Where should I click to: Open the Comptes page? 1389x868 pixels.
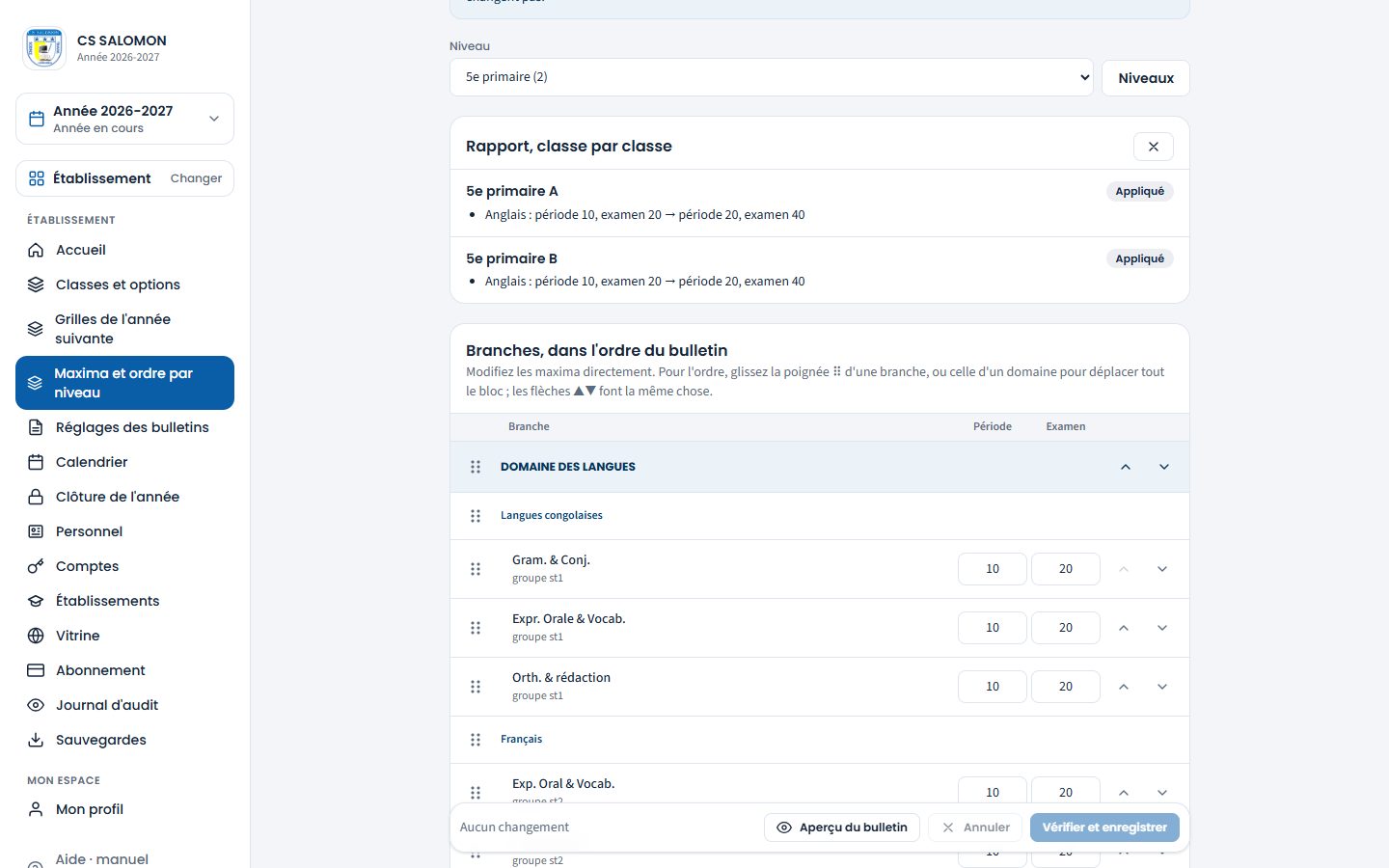click(x=124, y=566)
